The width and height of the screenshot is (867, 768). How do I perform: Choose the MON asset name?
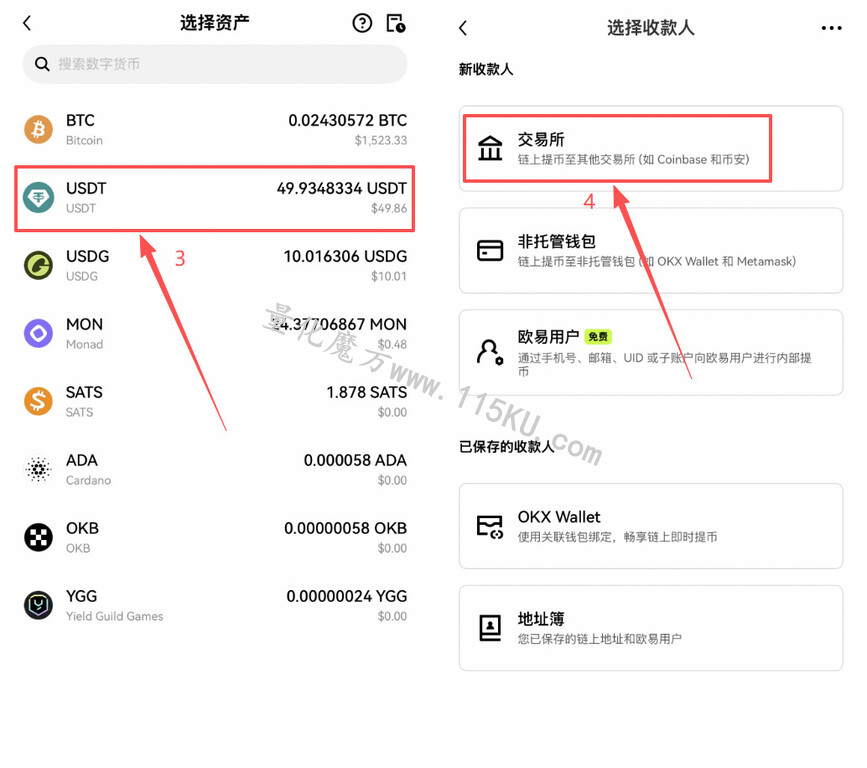[84, 325]
